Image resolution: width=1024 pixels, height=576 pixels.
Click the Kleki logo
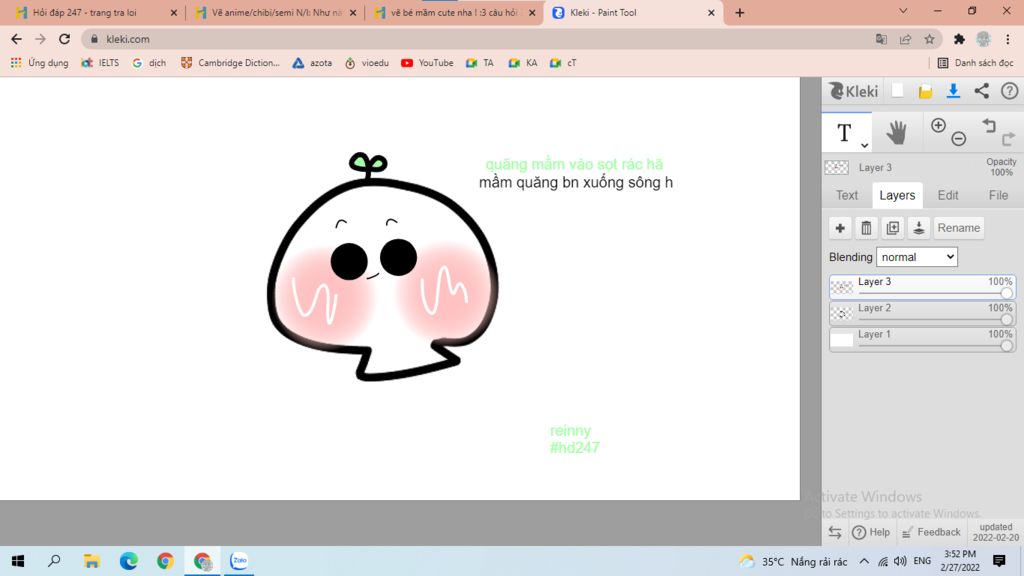pos(853,91)
